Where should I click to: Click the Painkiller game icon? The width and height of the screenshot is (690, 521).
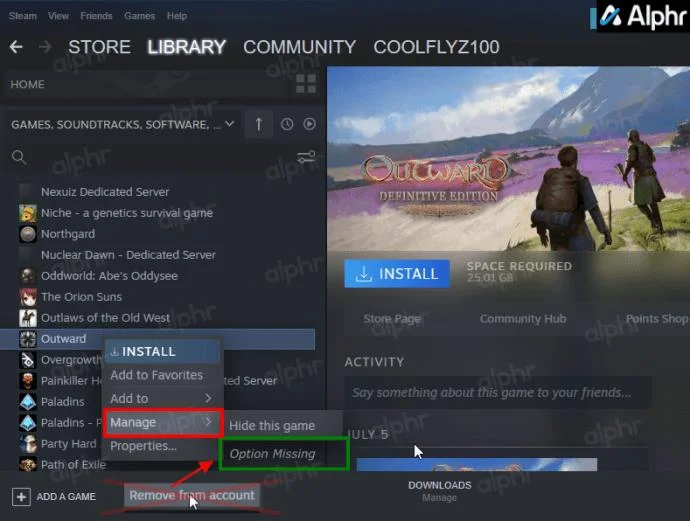point(28,381)
